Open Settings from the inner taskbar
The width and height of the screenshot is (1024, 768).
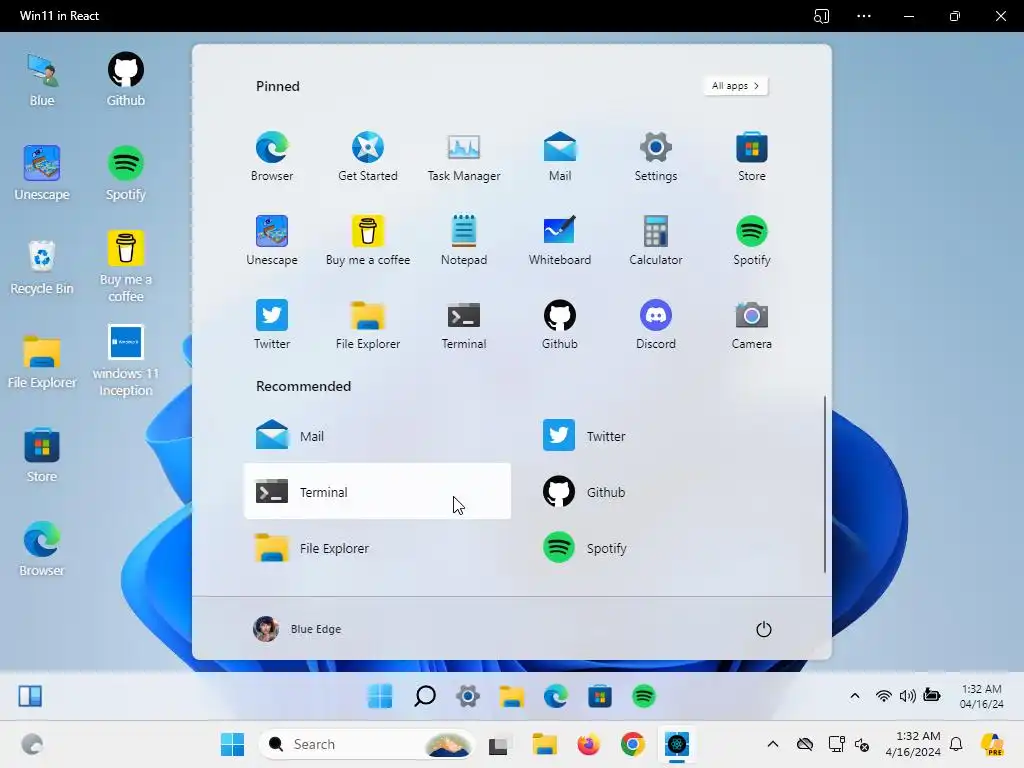coord(468,696)
